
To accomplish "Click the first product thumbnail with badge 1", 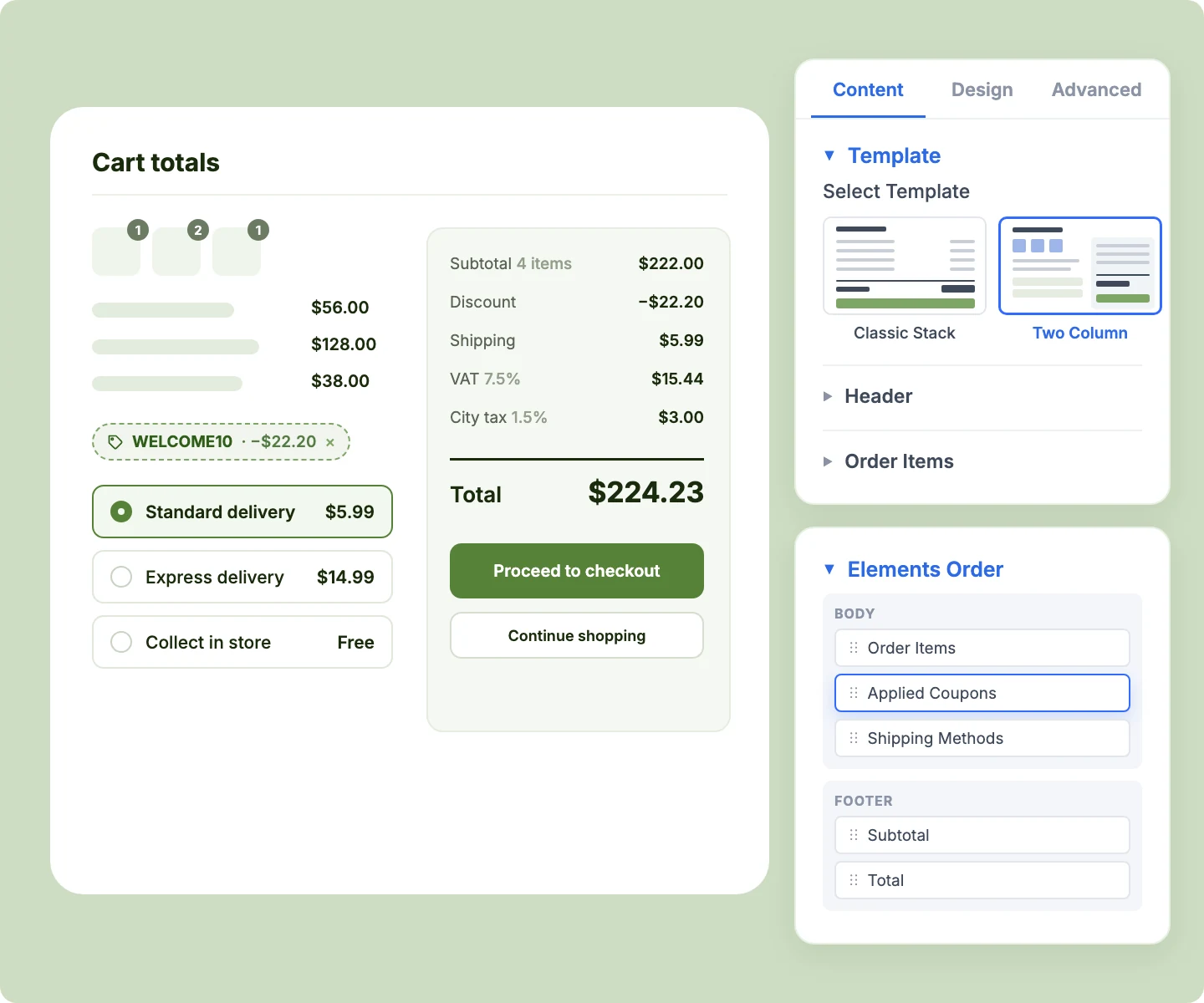I will pos(116,252).
